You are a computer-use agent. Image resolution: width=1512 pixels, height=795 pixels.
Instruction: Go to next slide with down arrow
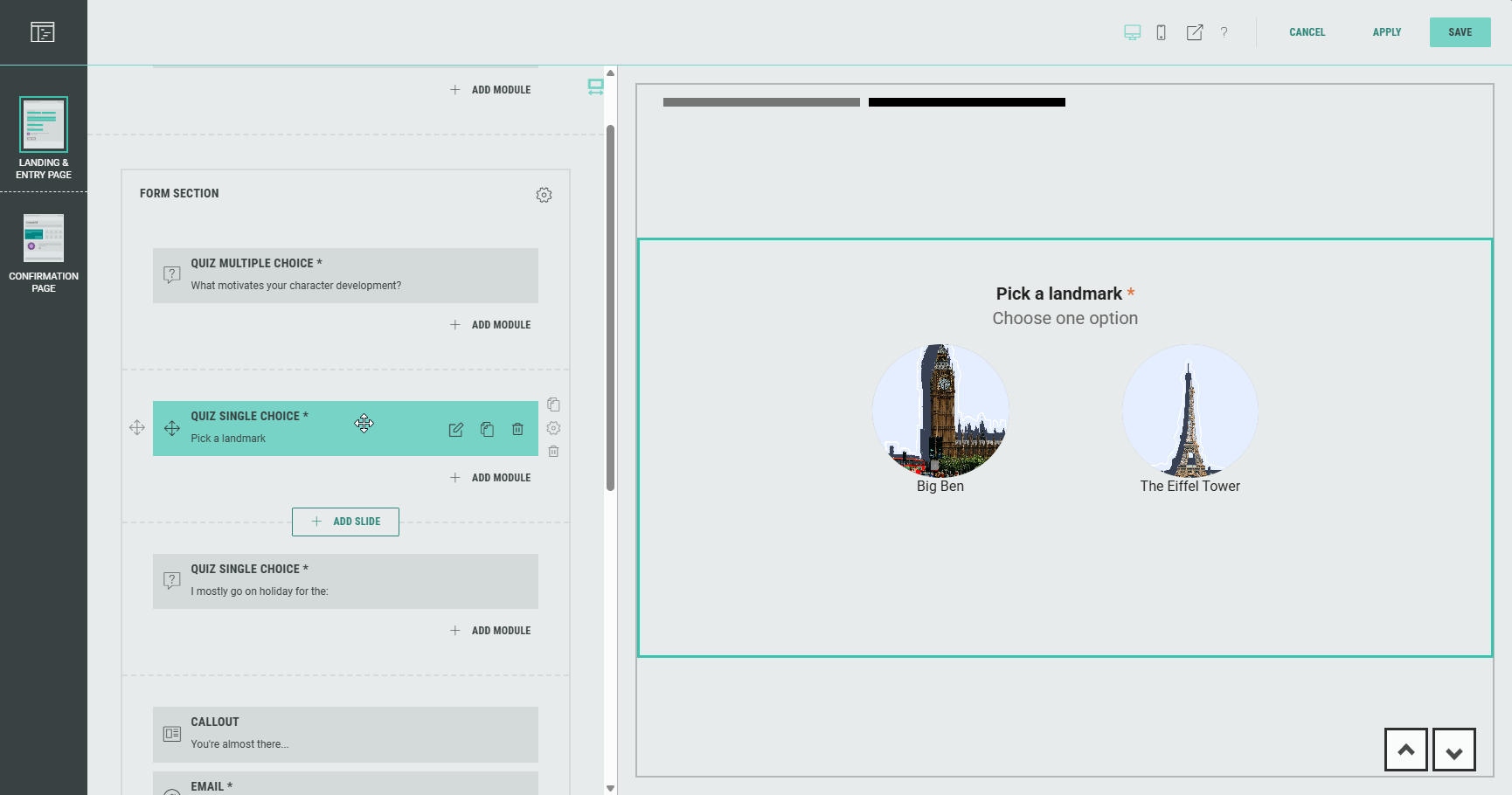[x=1453, y=750]
